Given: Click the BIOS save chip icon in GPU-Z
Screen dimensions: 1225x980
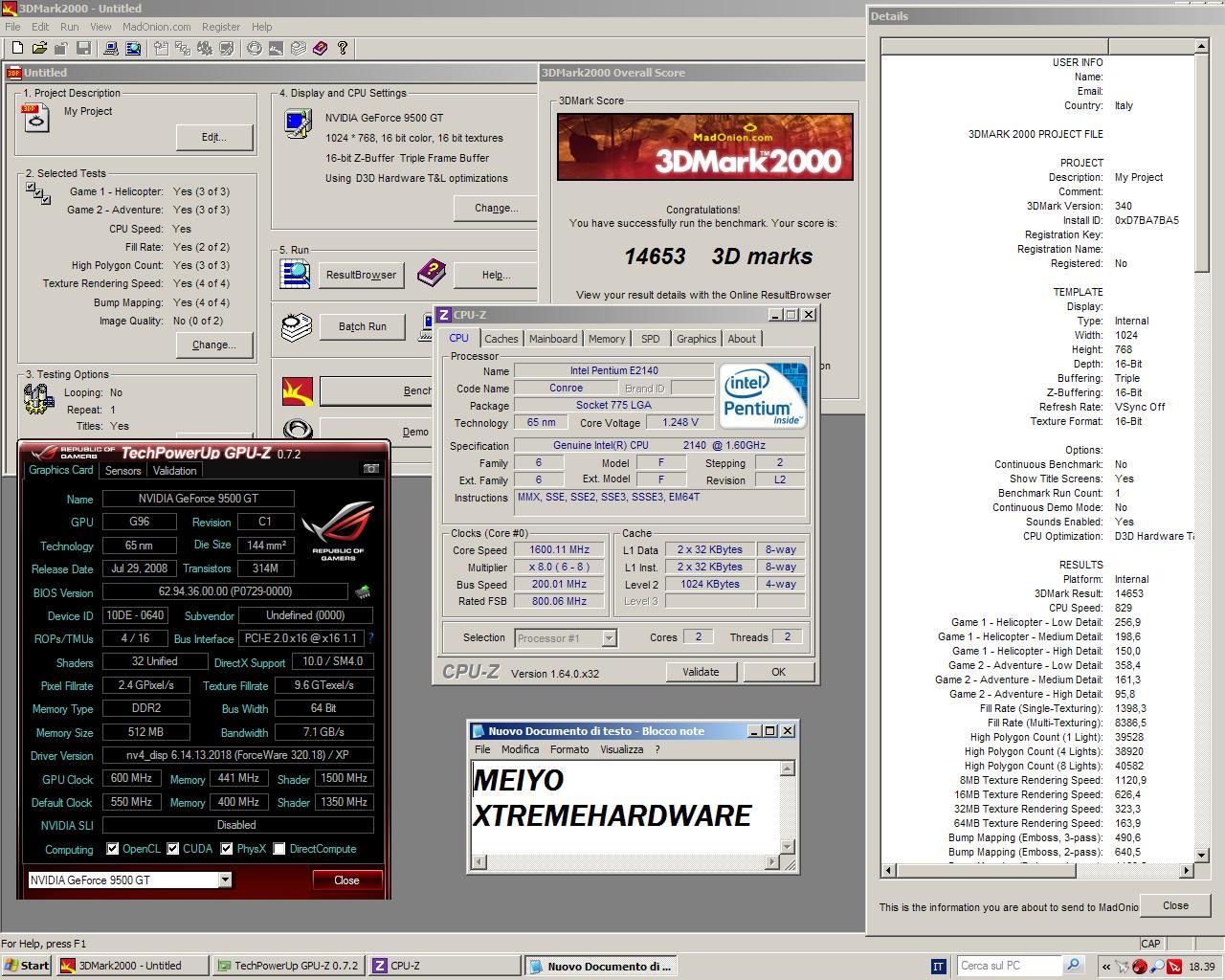Looking at the screenshot, I should (x=363, y=591).
